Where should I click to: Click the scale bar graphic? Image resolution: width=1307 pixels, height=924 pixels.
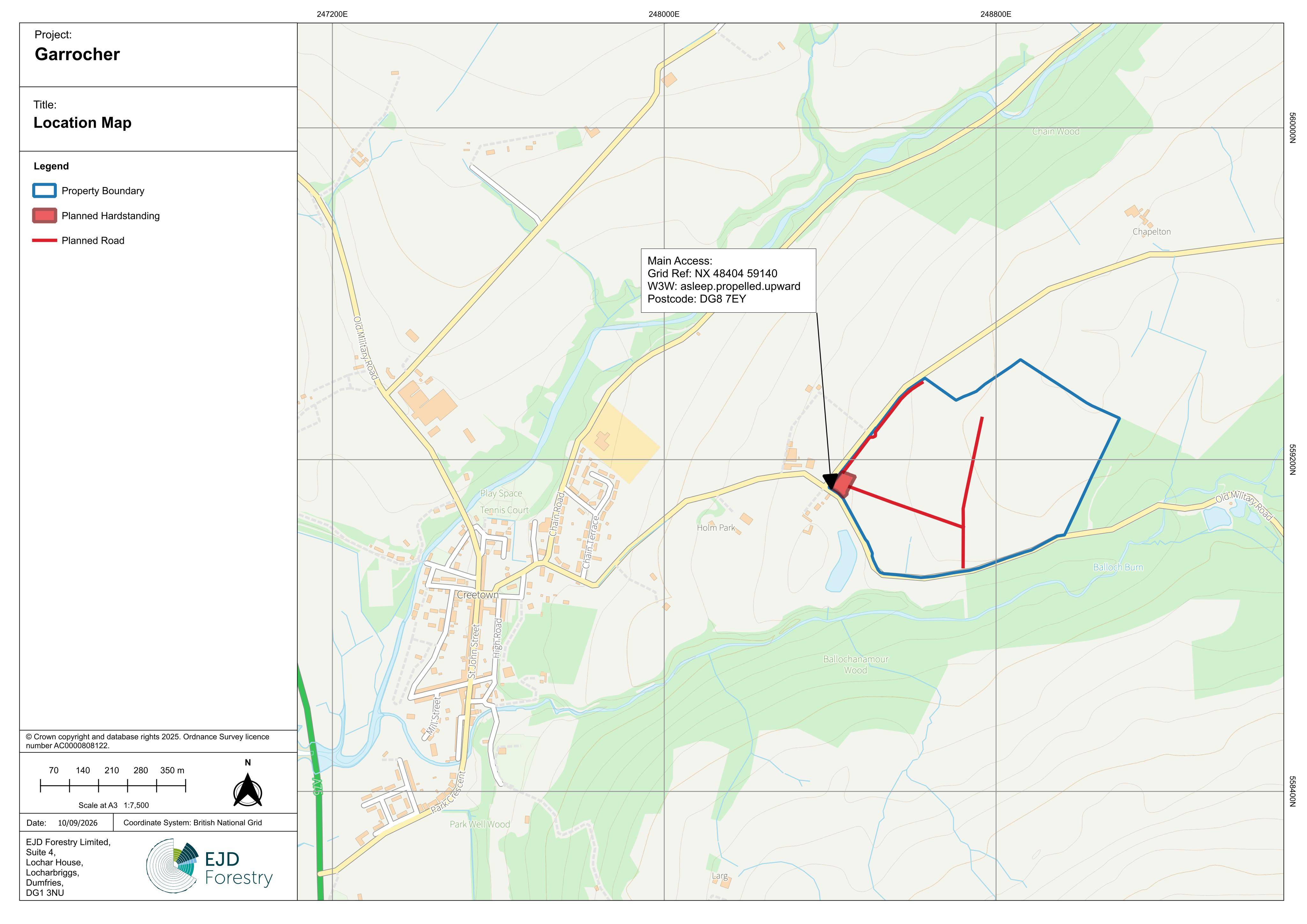click(113, 786)
